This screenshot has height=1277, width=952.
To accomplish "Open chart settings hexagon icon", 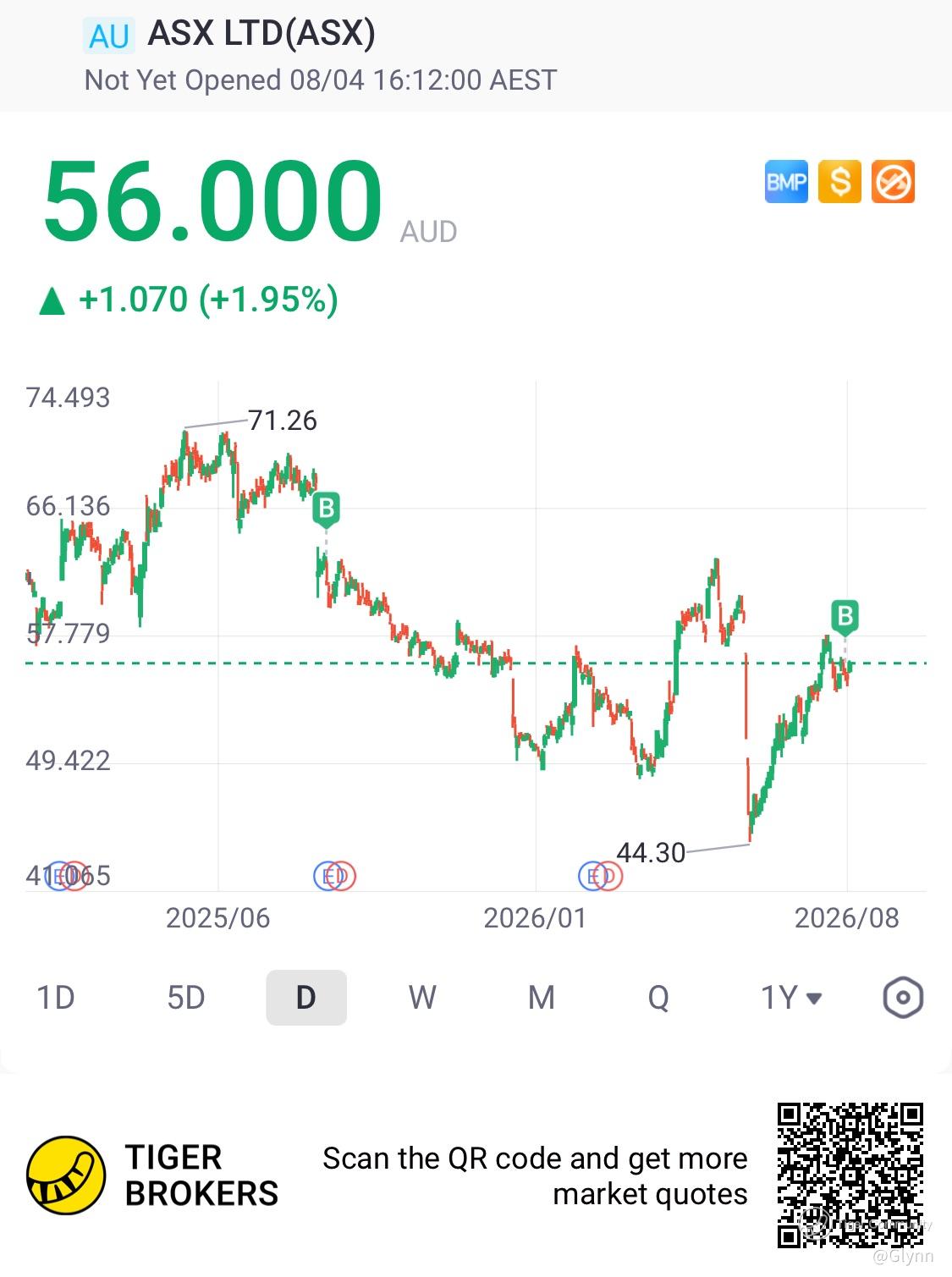I will [903, 998].
